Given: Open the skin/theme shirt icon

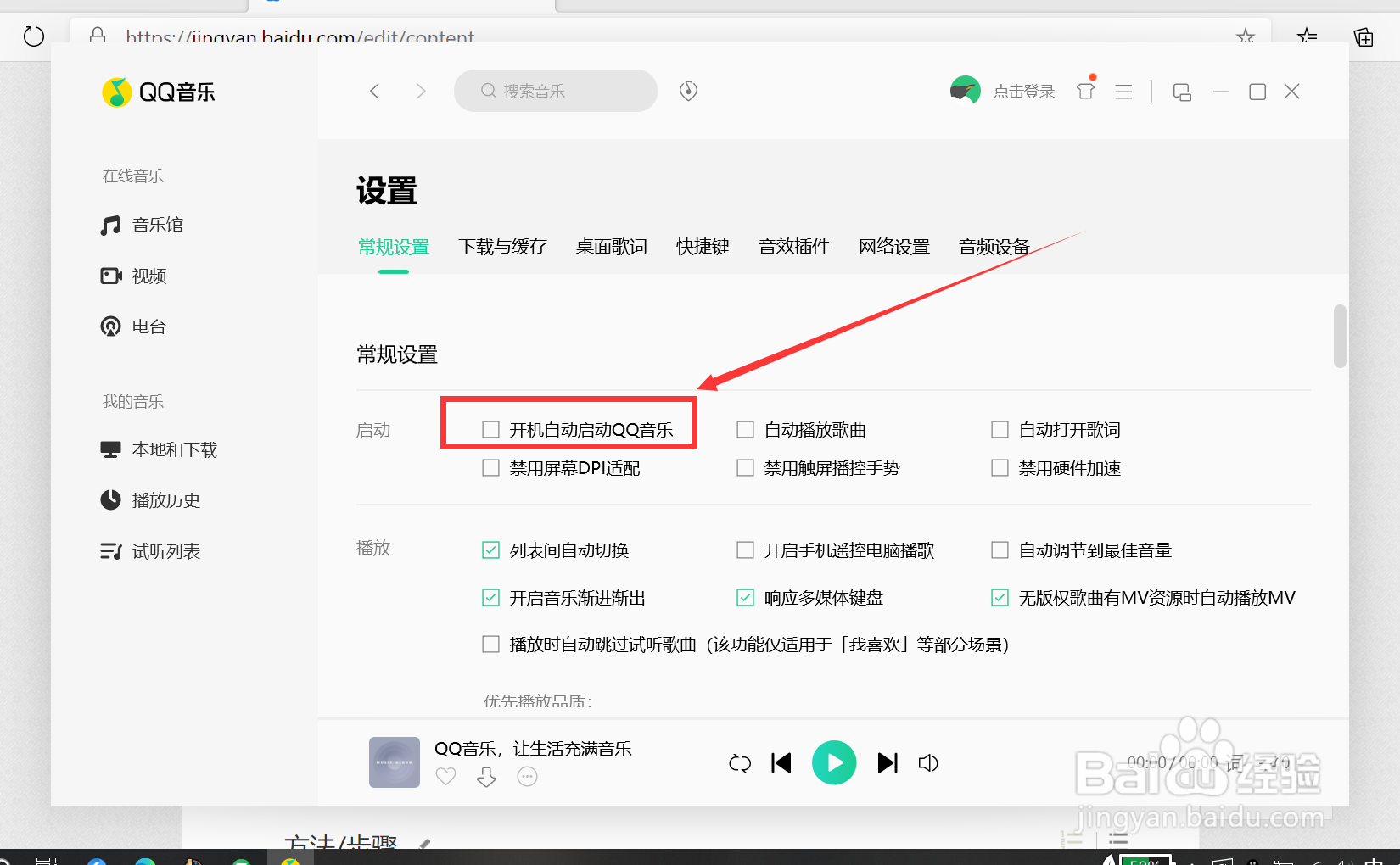Looking at the screenshot, I should 1086,89.
